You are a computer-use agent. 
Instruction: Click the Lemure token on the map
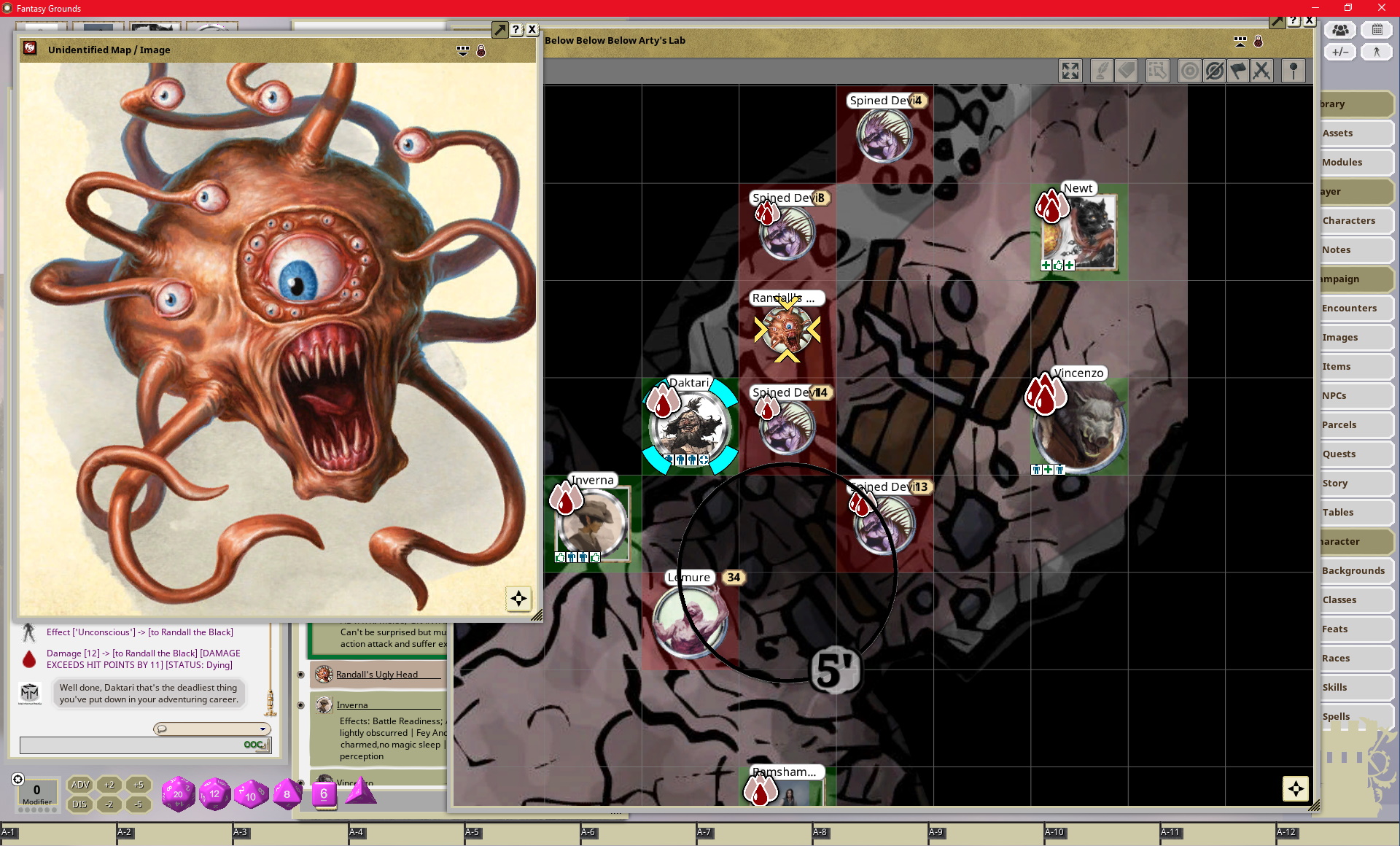689,621
